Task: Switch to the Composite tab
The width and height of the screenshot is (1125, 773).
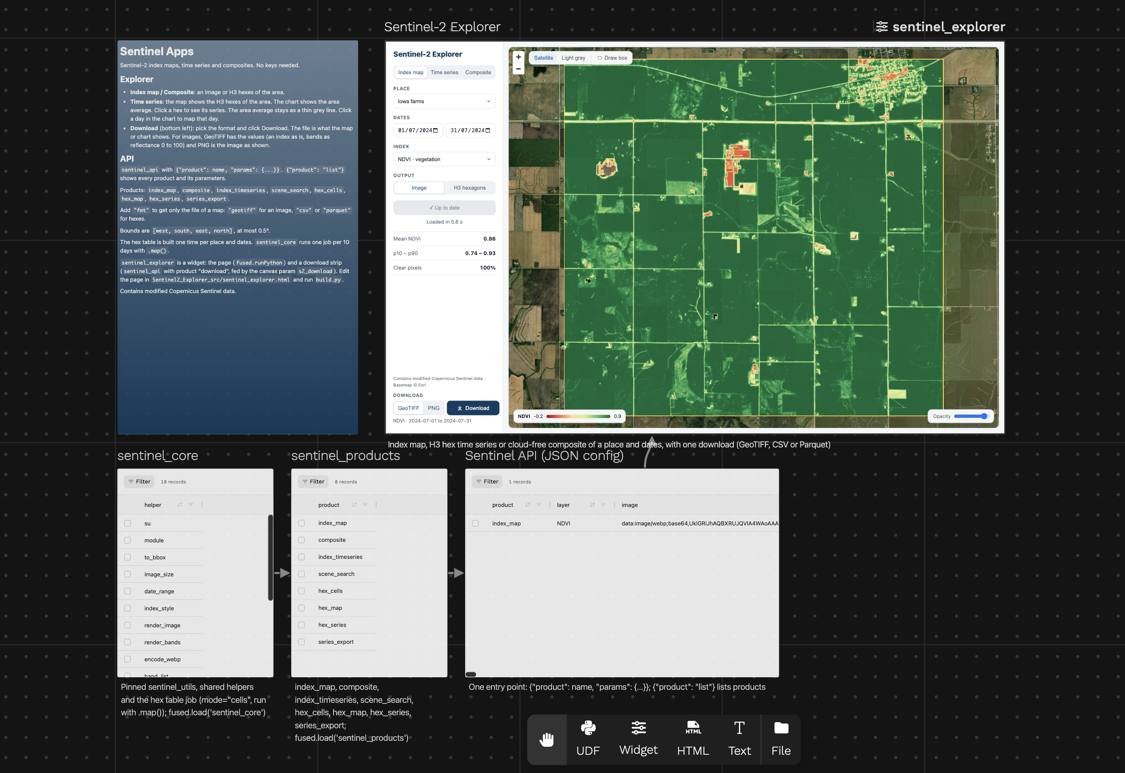Action: [x=478, y=72]
